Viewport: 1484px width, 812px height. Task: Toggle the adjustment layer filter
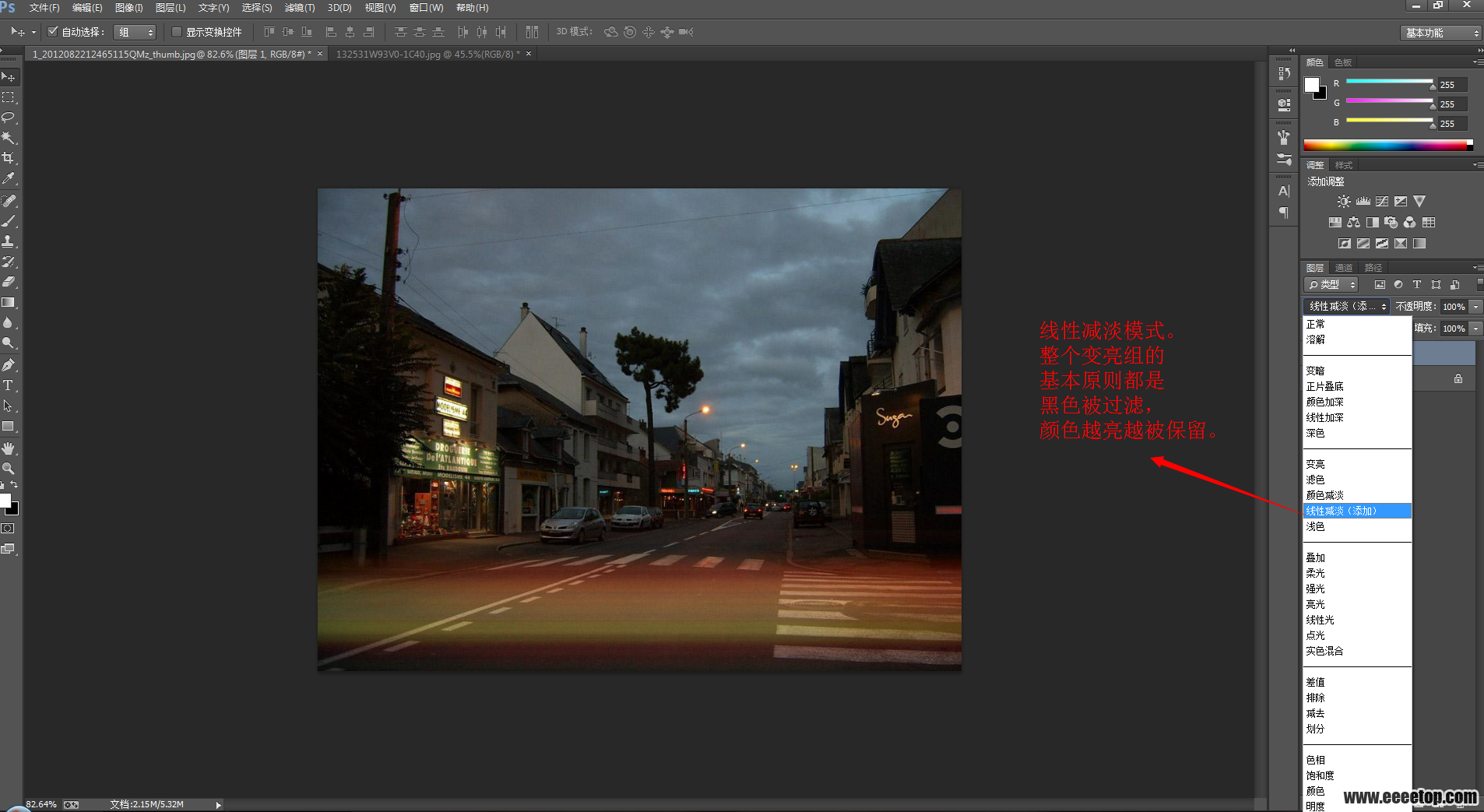tap(1398, 285)
